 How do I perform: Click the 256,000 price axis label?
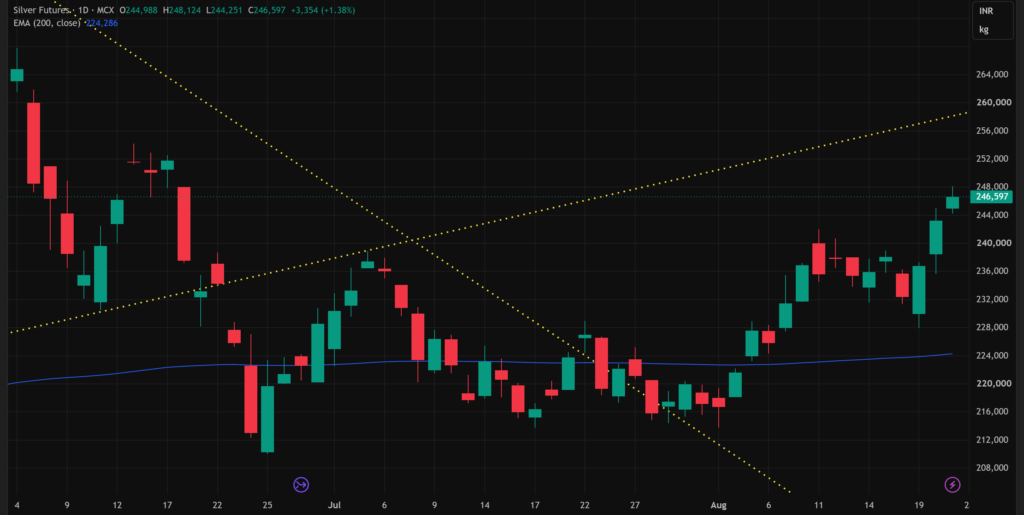tap(991, 131)
